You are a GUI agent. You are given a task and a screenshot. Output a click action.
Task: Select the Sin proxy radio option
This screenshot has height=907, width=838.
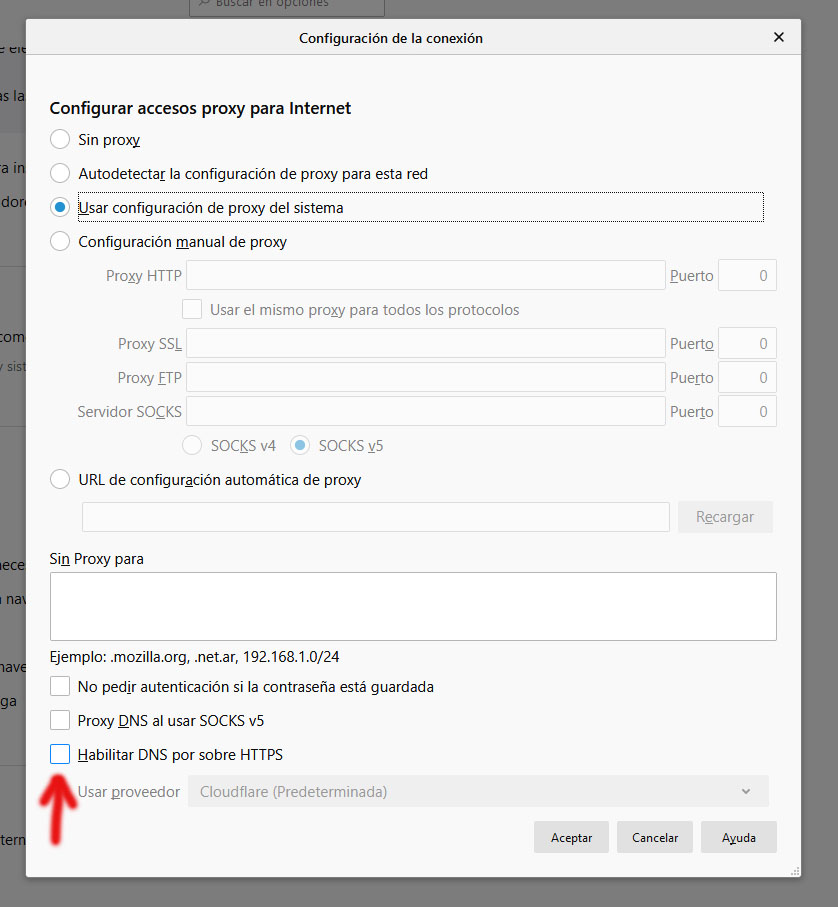pyautogui.click(x=60, y=140)
